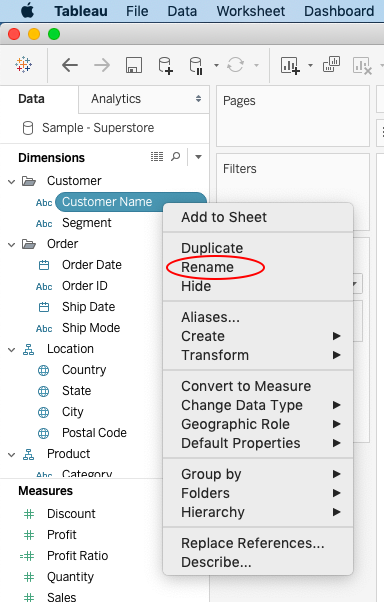Click the globe icon beside Postal Code
Viewport: 384px width, 602px height.
click(43, 433)
